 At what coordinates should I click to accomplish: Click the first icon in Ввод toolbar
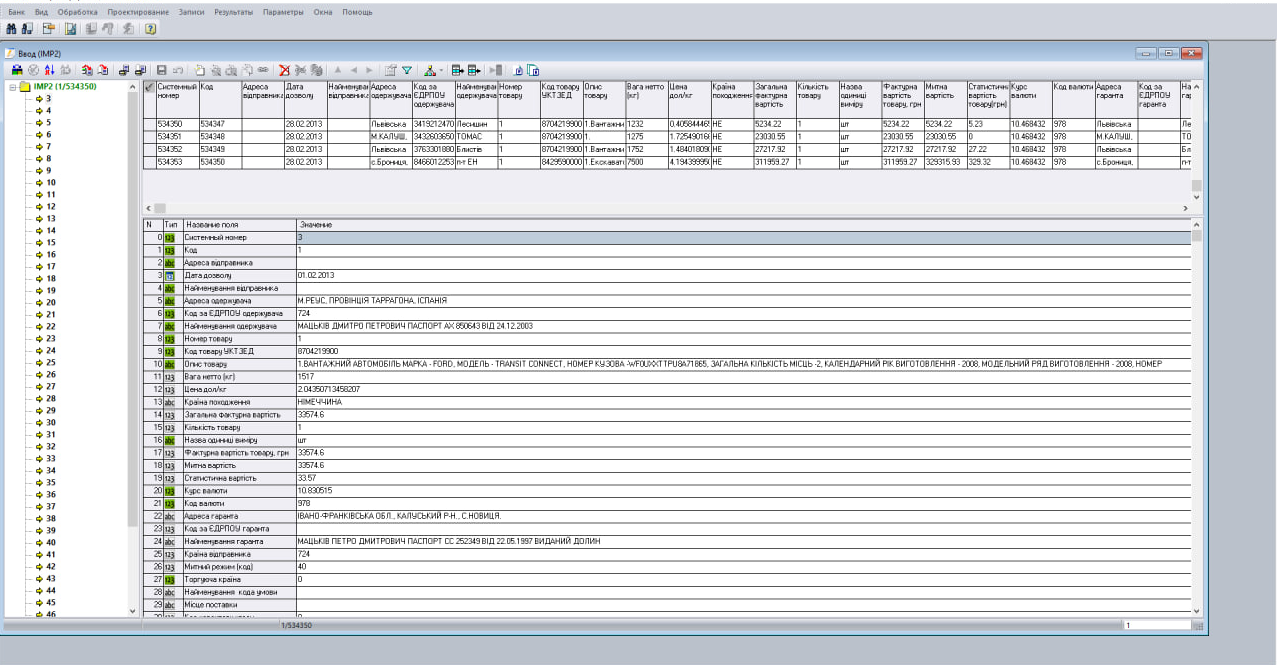(17, 70)
